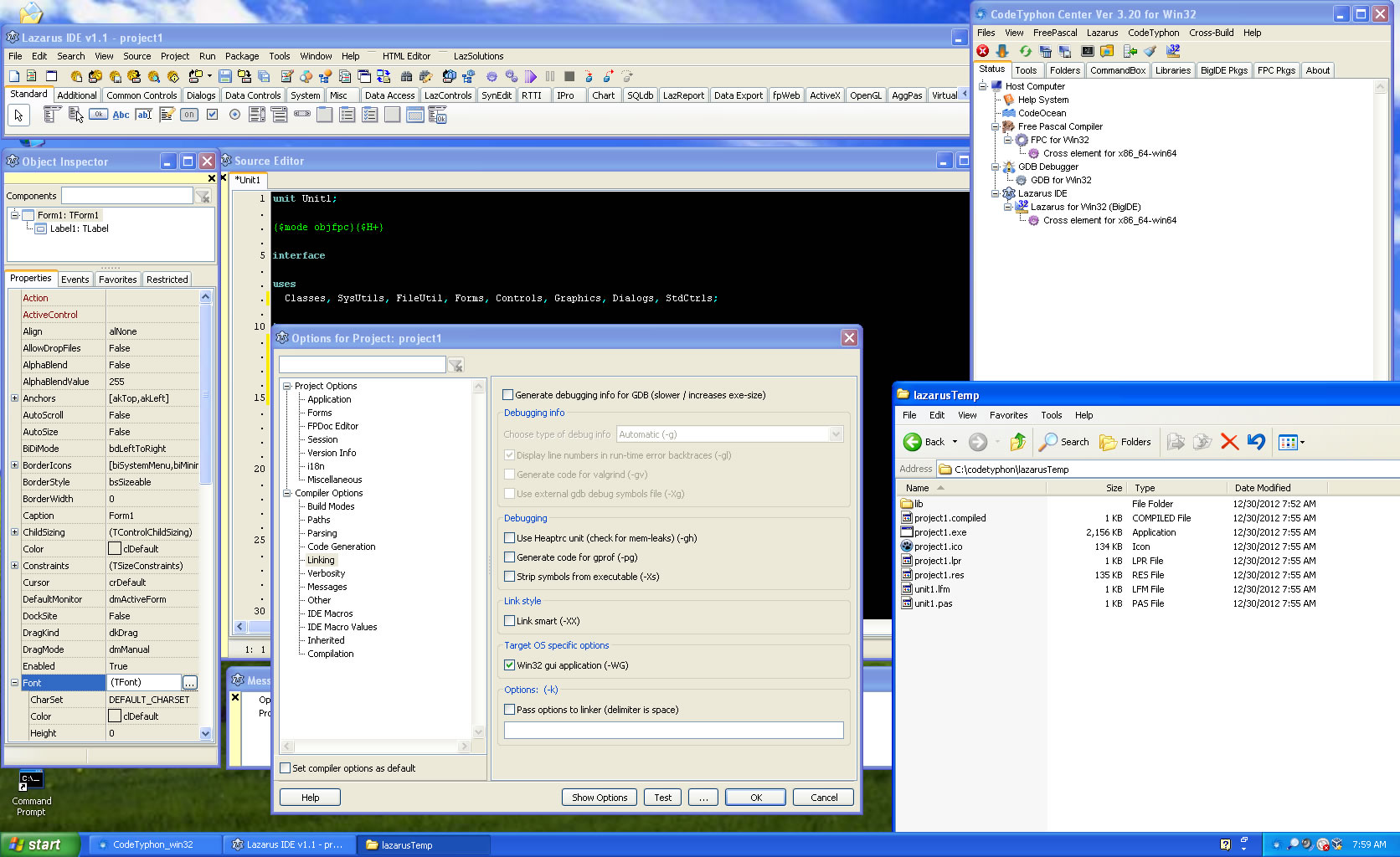Enable Generate code for gprof

tap(509, 557)
